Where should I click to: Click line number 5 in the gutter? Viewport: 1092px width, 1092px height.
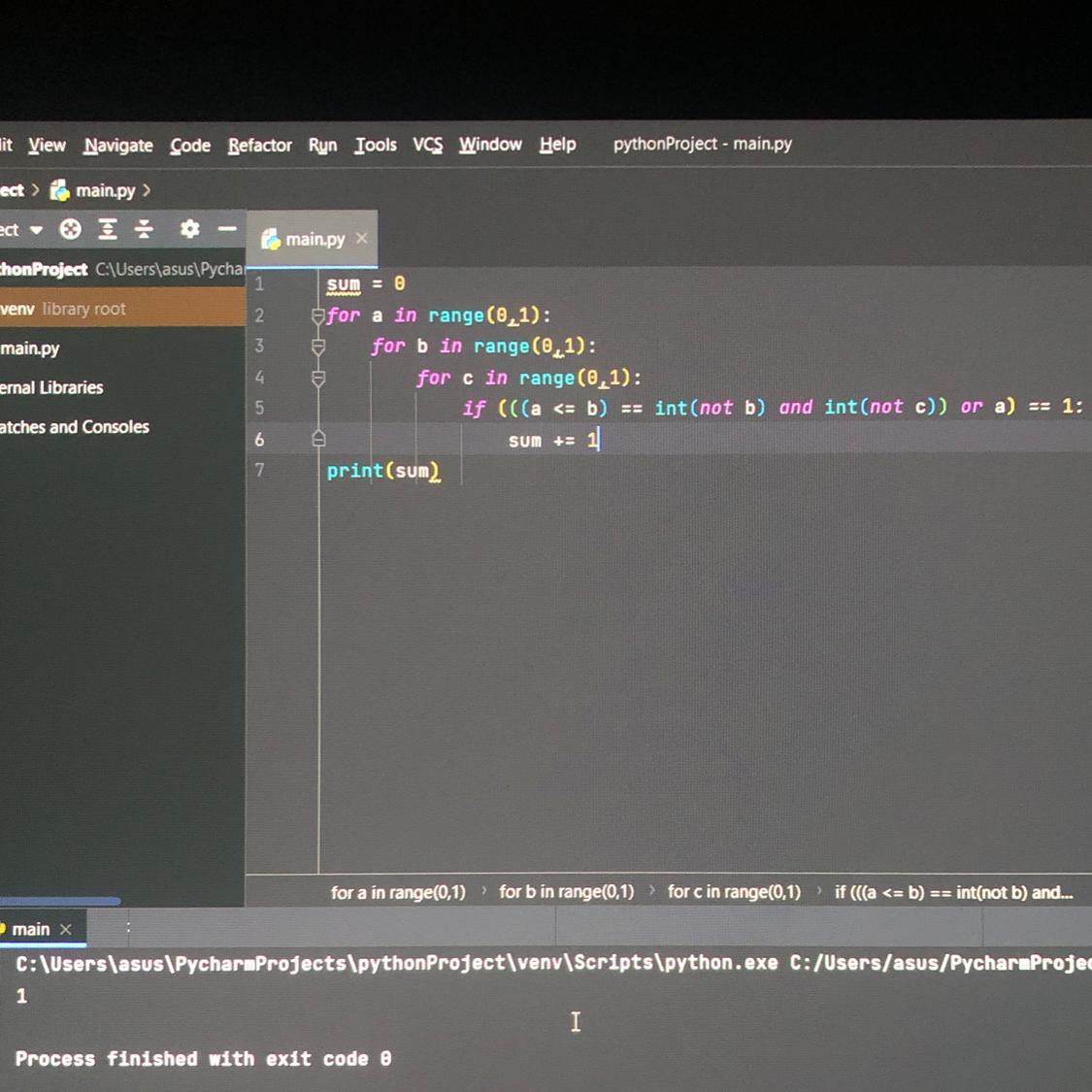pyautogui.click(x=259, y=408)
